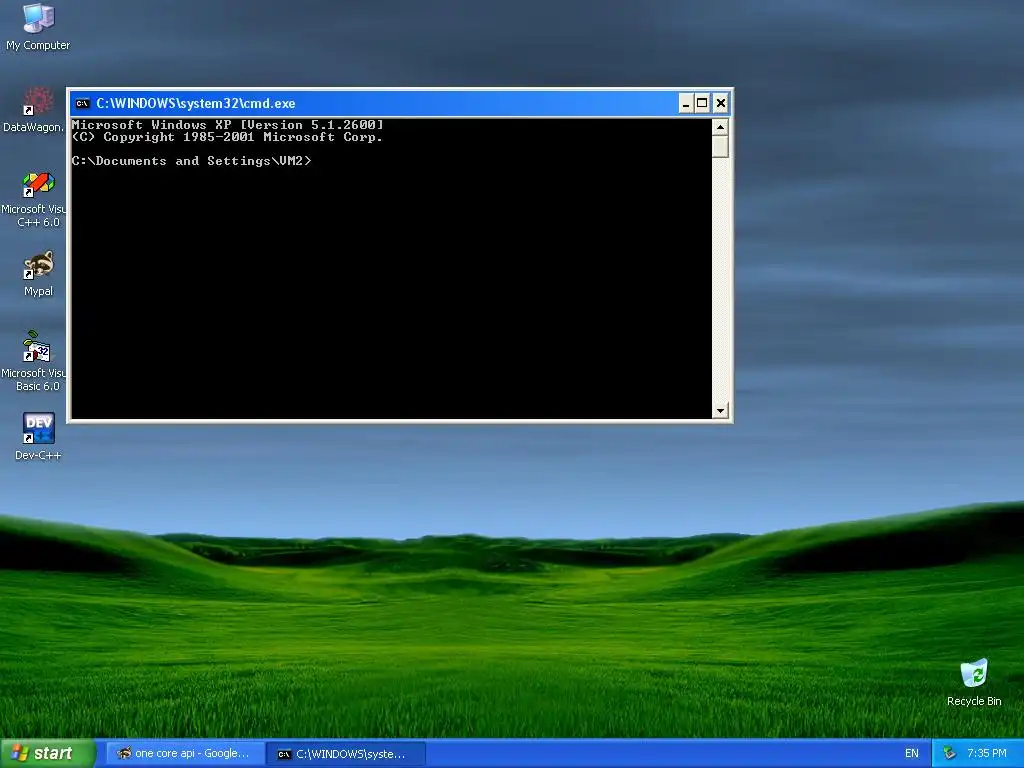
Task: Open the cmd.exe title bar system icon
Action: [x=82, y=103]
